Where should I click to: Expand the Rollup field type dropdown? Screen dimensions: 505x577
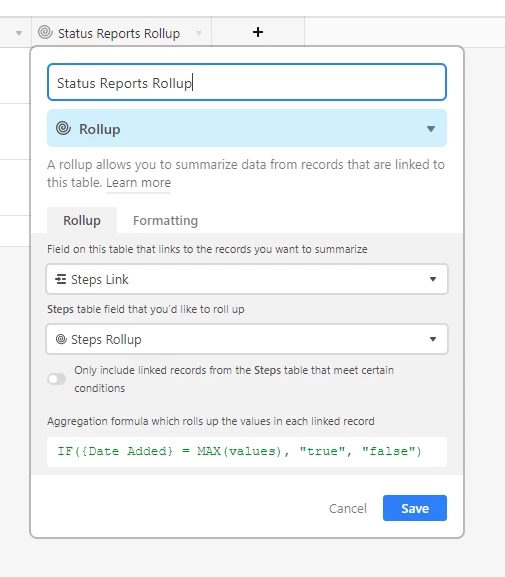click(247, 128)
